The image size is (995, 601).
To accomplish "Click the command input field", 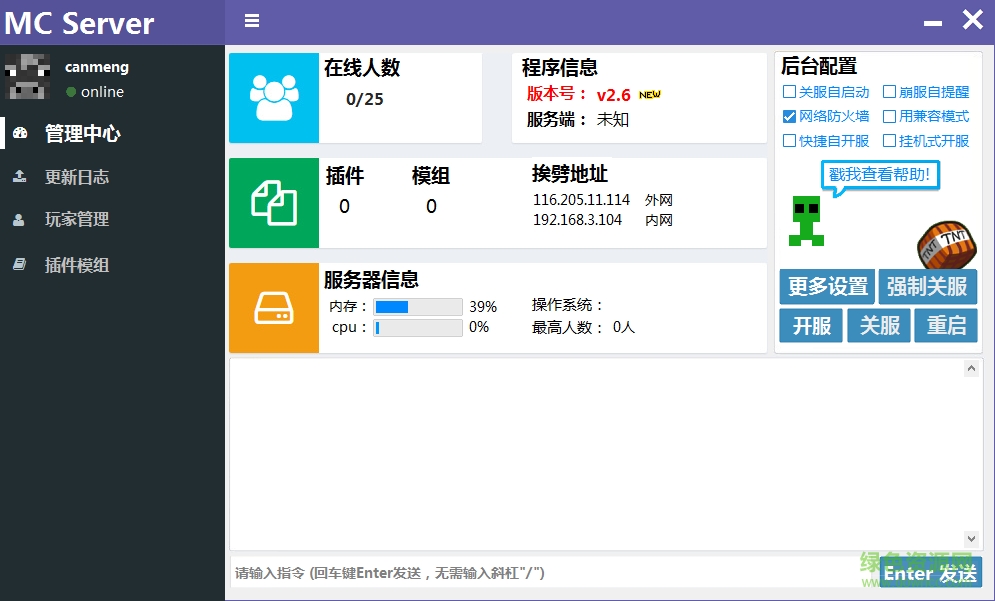I will (x=550, y=573).
